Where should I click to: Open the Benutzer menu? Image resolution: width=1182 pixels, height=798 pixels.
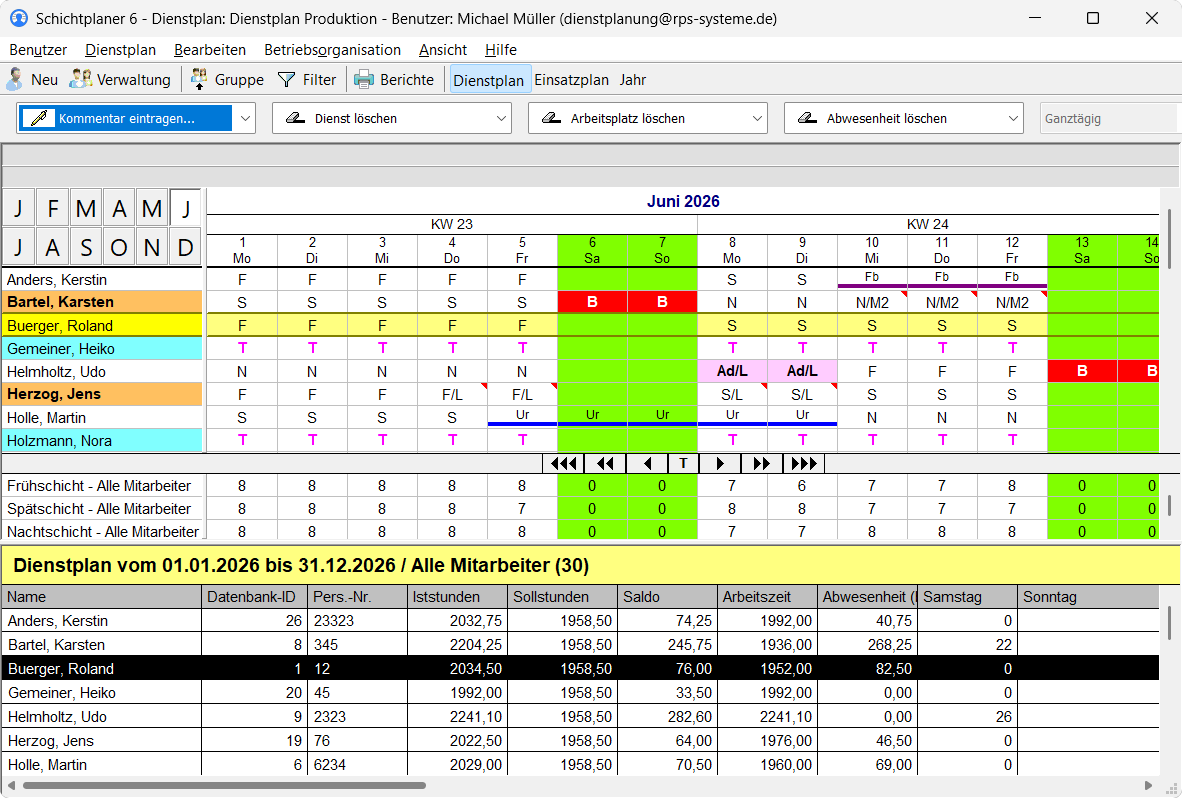38,50
